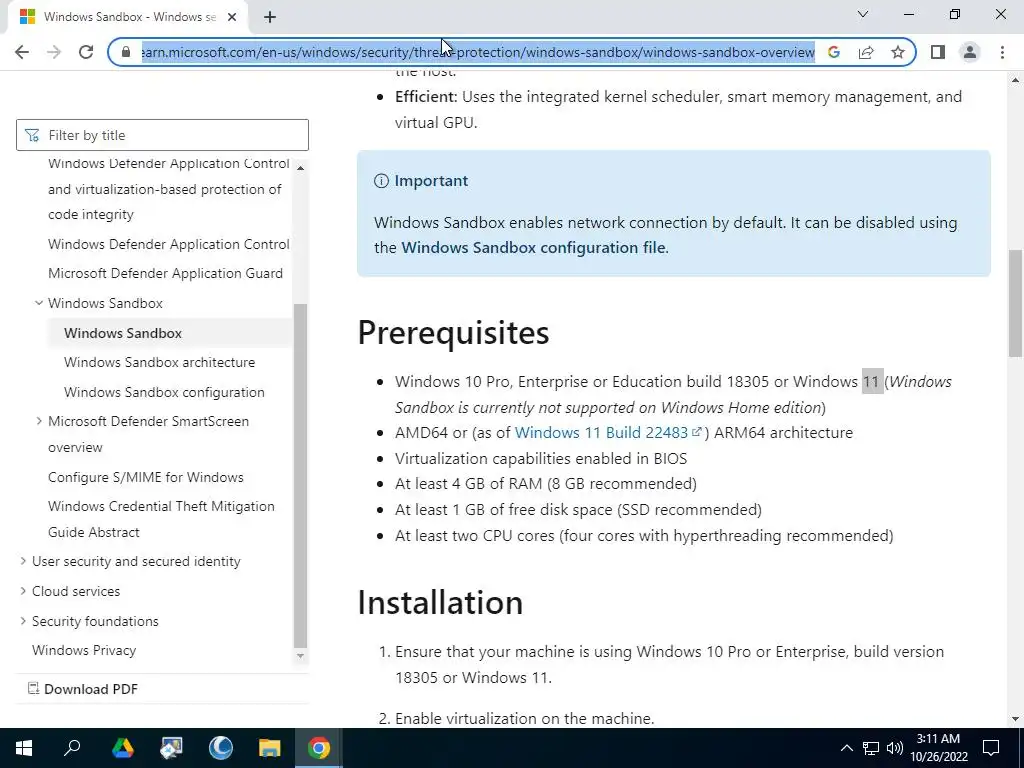The width and height of the screenshot is (1024, 768).
Task: Click 'Virtualization capabilities enabled in BIOS' text
Action: pos(541,458)
